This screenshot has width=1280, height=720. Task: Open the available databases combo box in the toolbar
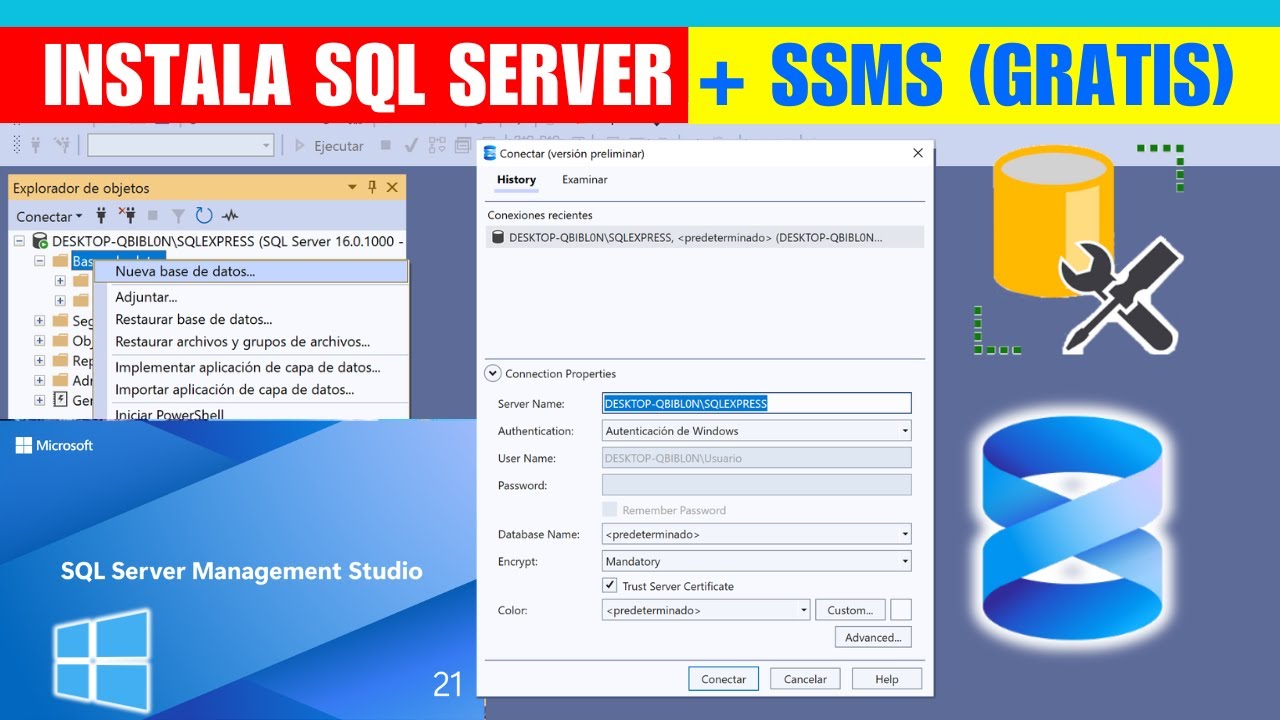pyautogui.click(x=181, y=145)
